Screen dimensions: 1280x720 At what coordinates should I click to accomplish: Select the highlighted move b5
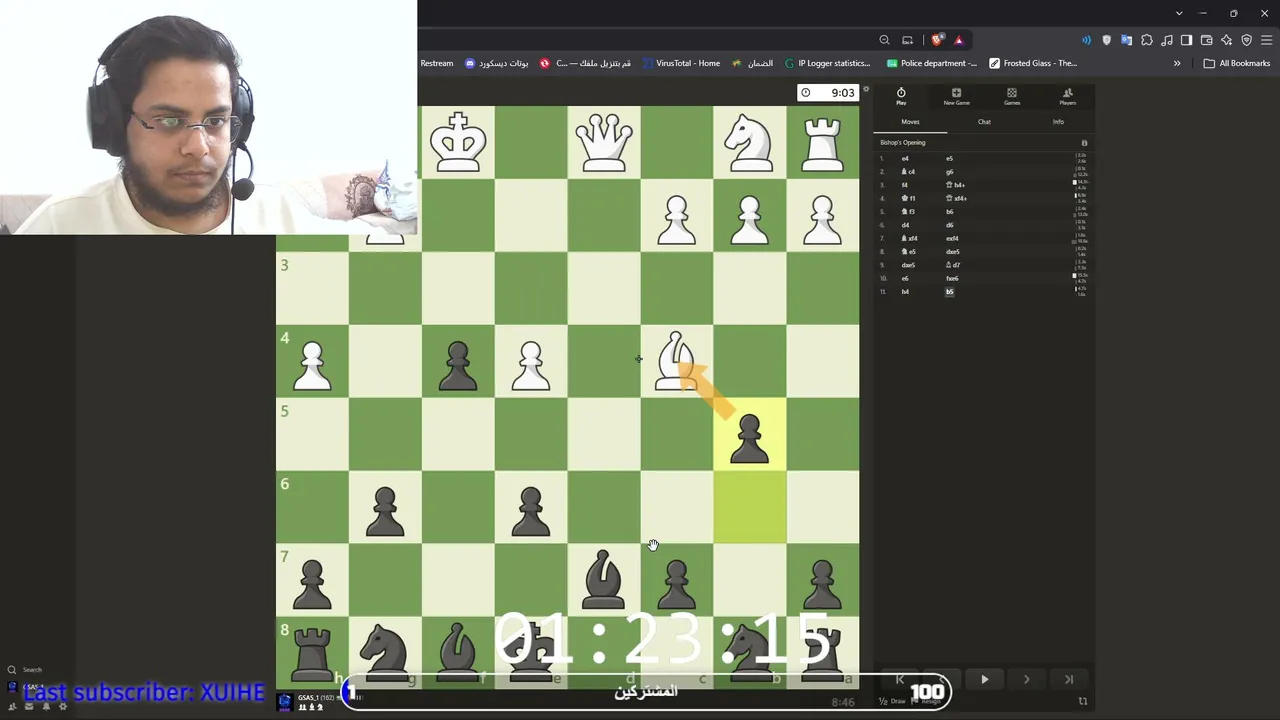click(x=950, y=291)
